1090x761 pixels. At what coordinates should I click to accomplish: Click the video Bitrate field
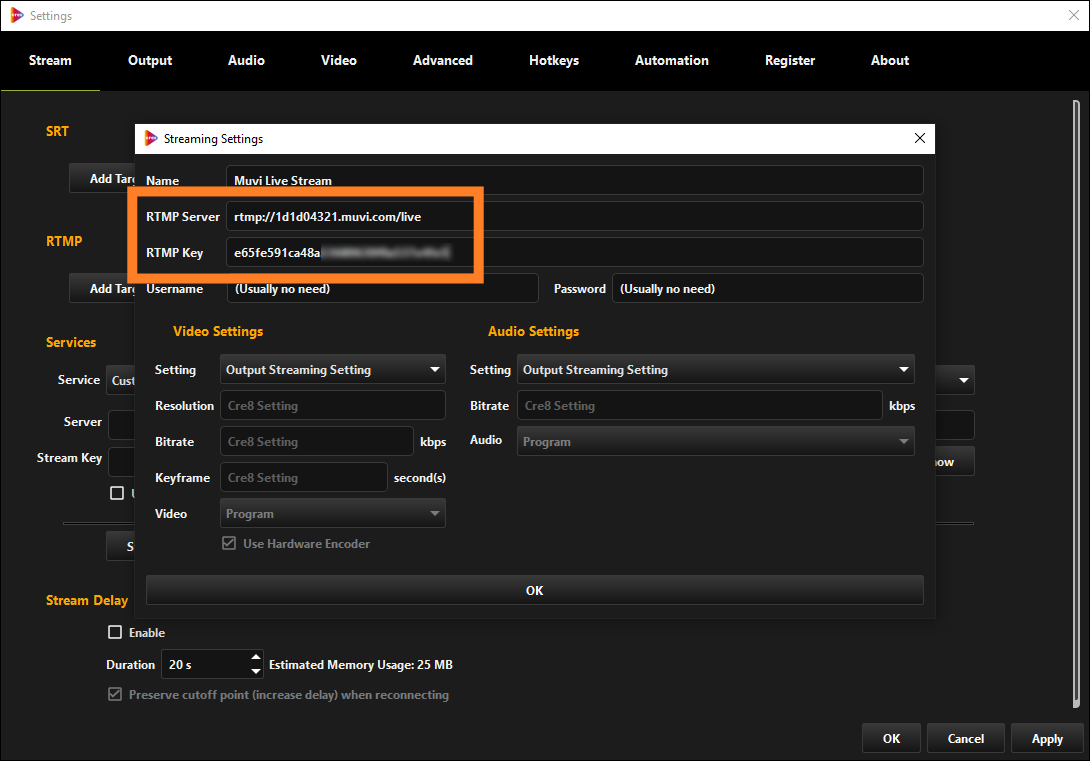pos(316,442)
